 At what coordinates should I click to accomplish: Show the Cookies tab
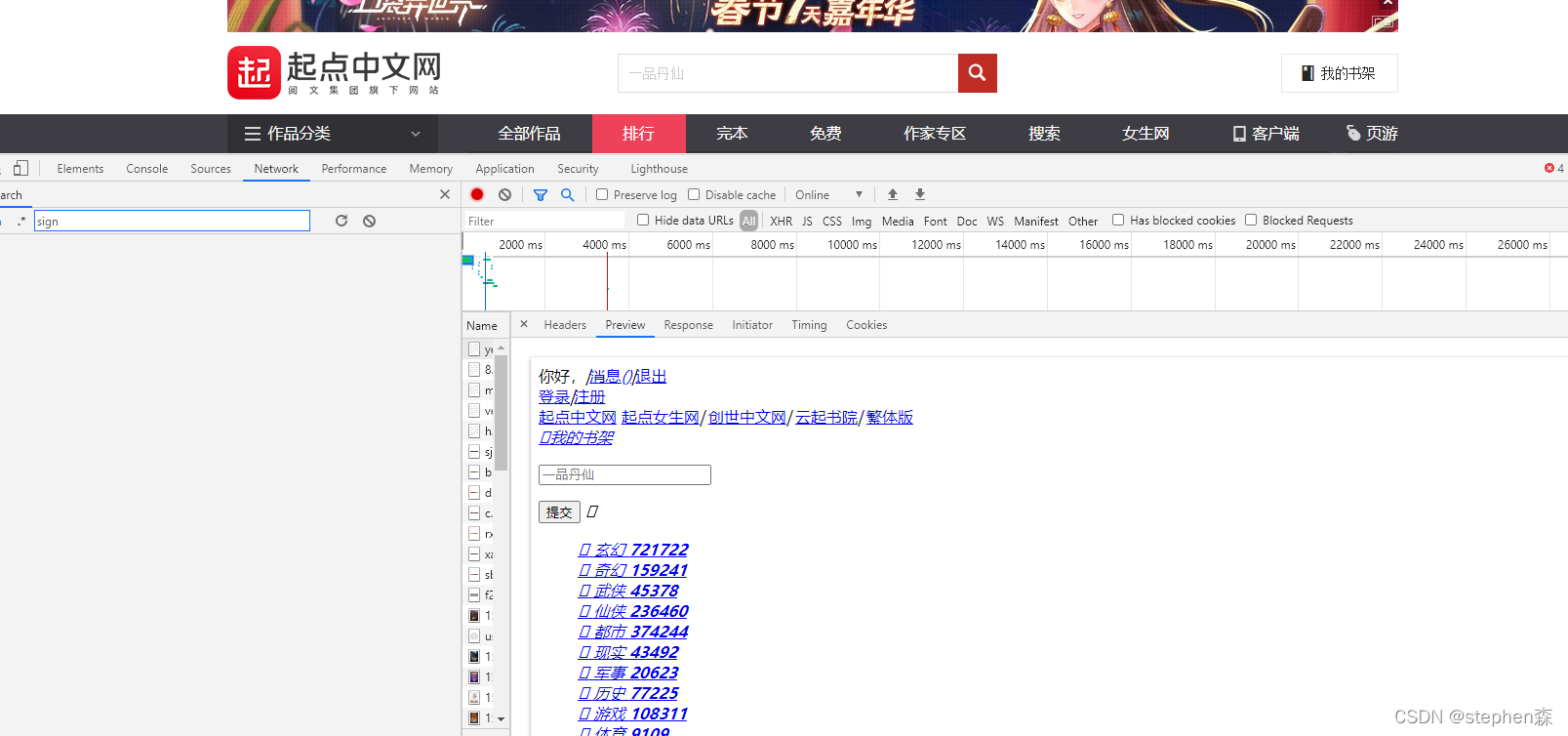(866, 325)
